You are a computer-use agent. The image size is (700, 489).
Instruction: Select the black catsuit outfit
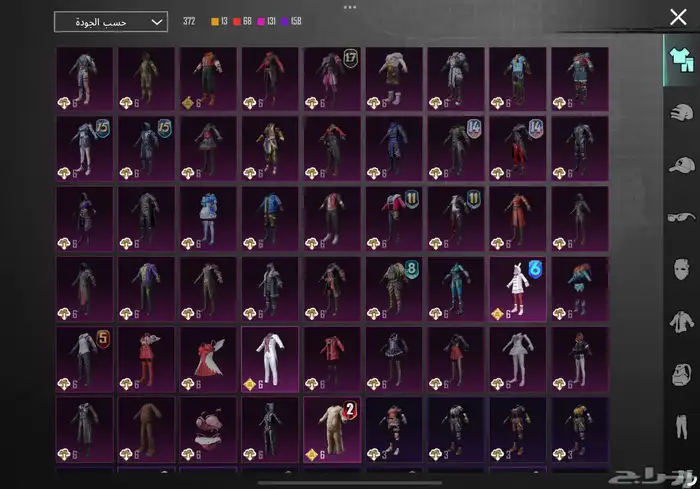pyautogui.click(x=270, y=430)
